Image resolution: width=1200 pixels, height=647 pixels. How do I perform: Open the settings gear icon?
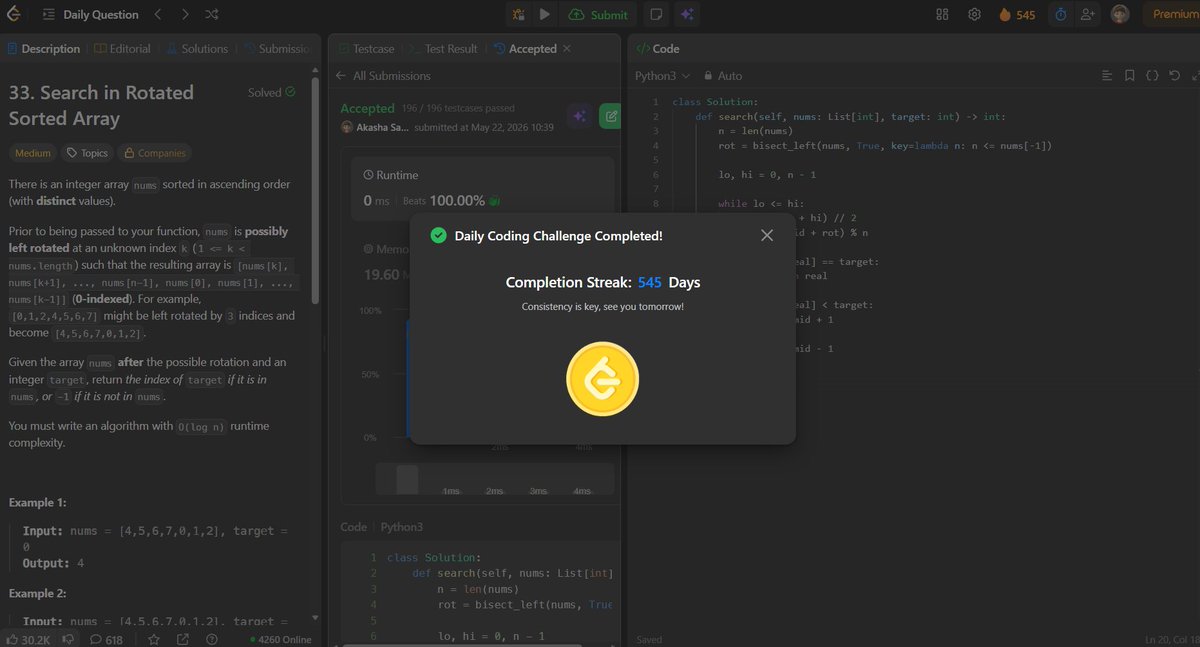[x=974, y=14]
